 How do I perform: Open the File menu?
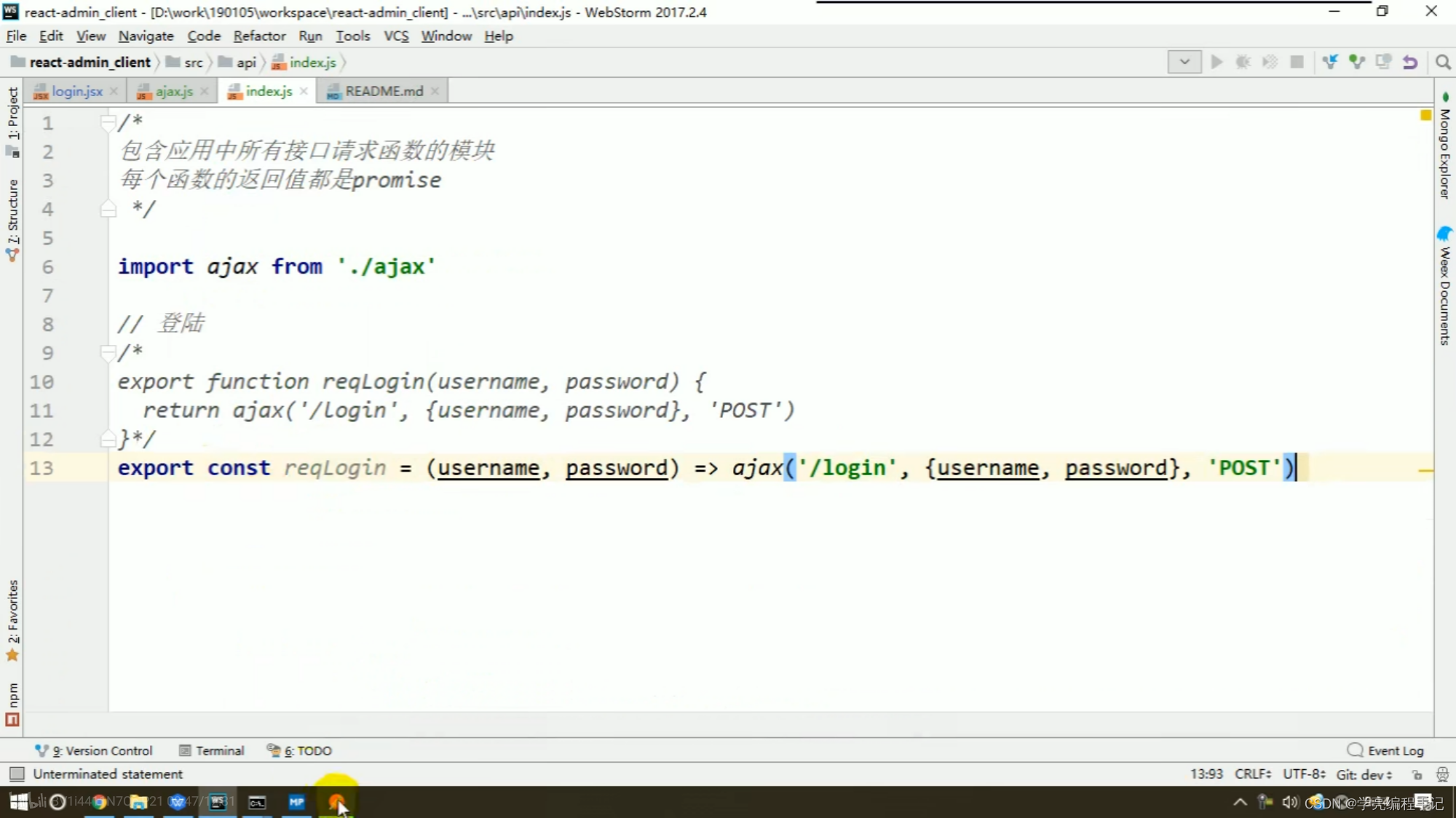coord(15,36)
